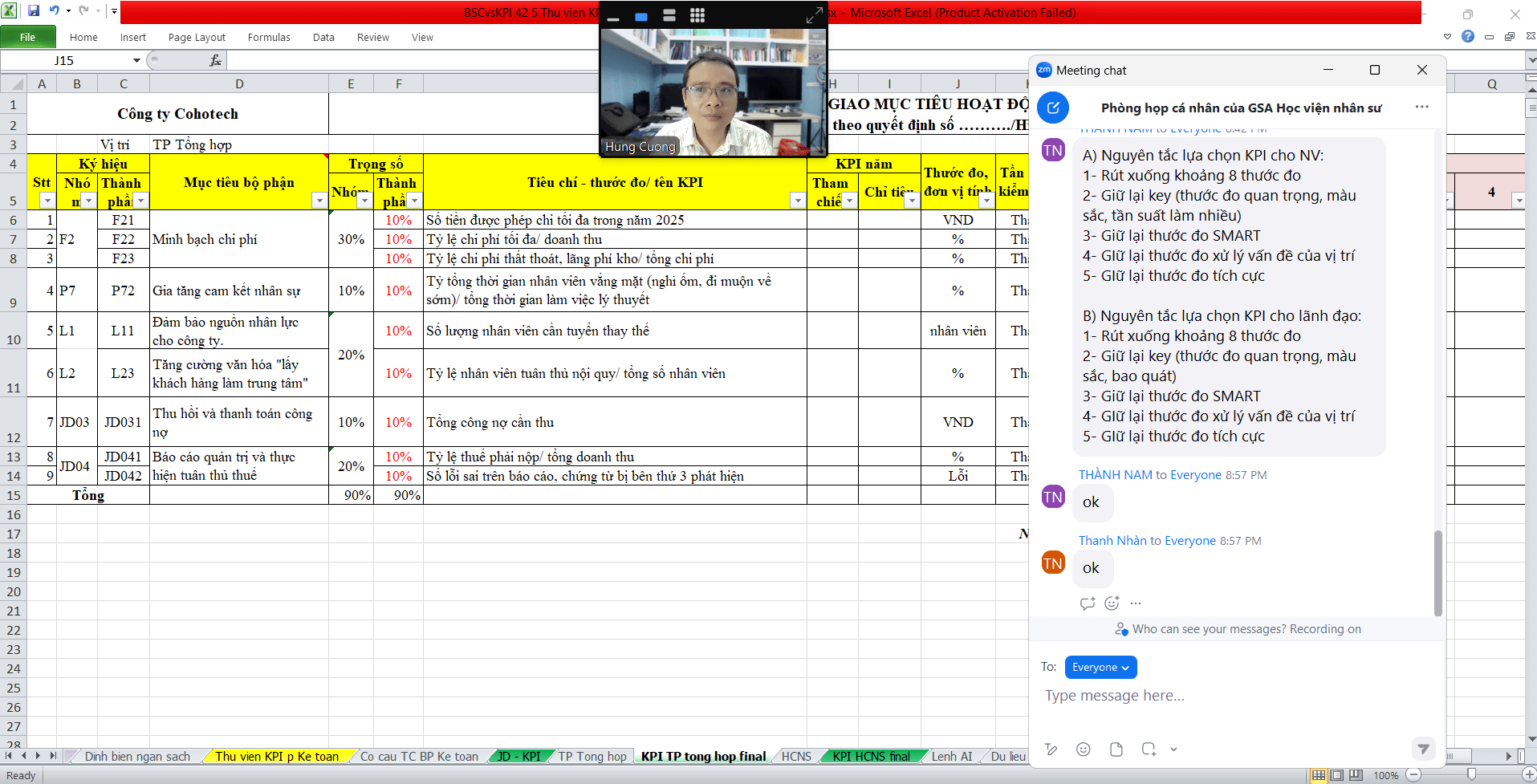Open the Thành phần weight filter dropdown
The height and width of the screenshot is (784, 1537).
pyautogui.click(x=414, y=201)
